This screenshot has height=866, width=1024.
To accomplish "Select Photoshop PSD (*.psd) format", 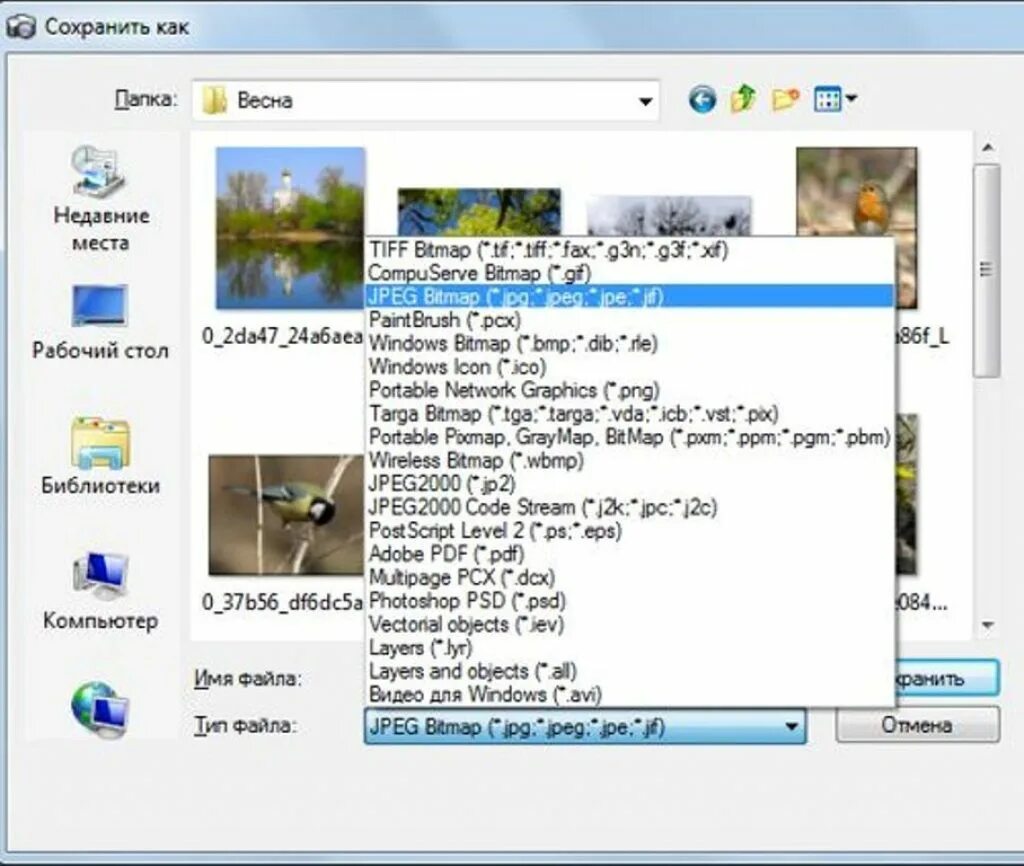I will [x=629, y=601].
